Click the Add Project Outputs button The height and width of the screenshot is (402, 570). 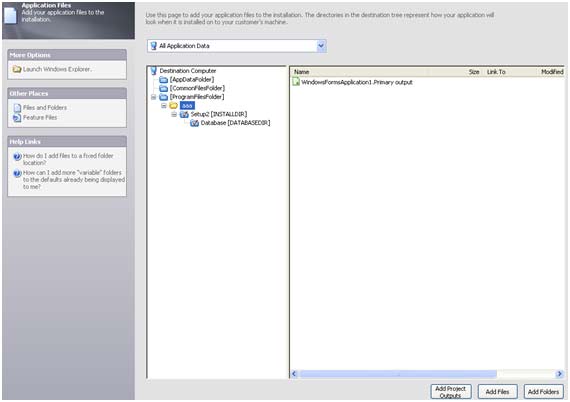pos(451,392)
